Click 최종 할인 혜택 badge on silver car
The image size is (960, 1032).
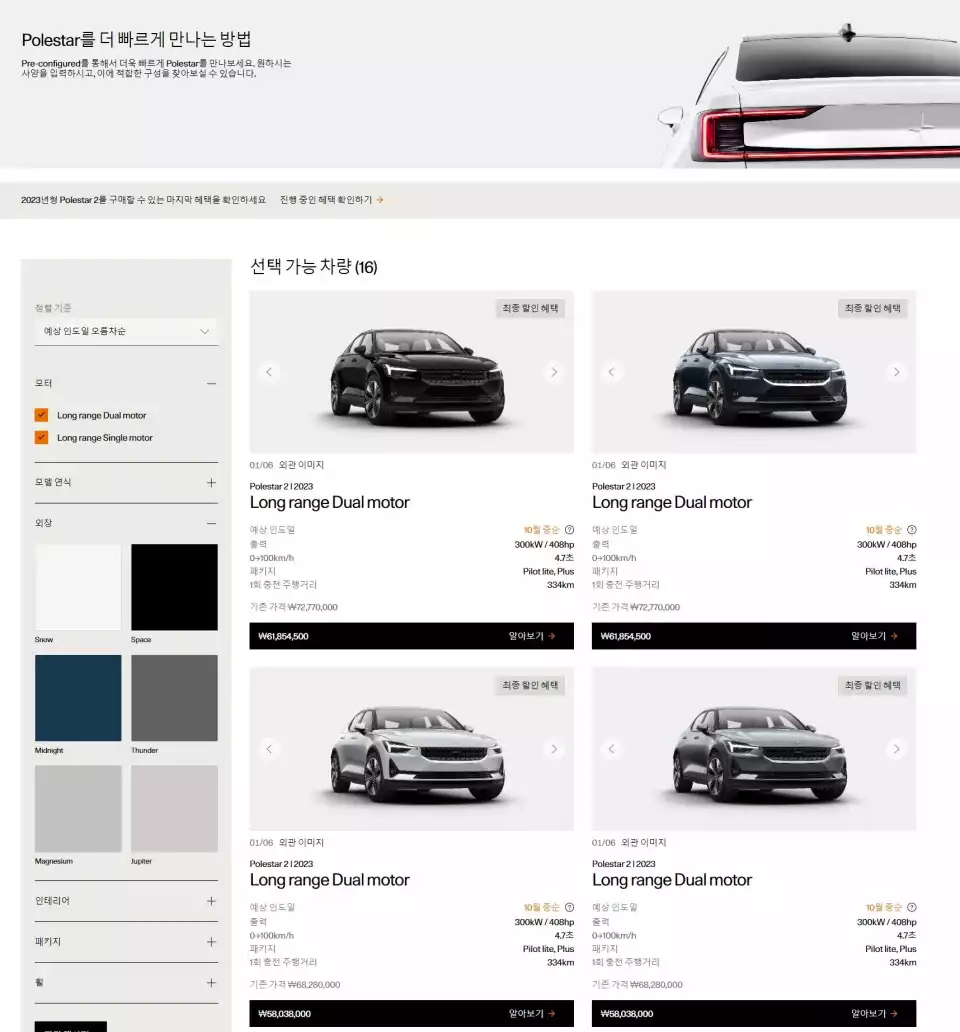pos(530,685)
